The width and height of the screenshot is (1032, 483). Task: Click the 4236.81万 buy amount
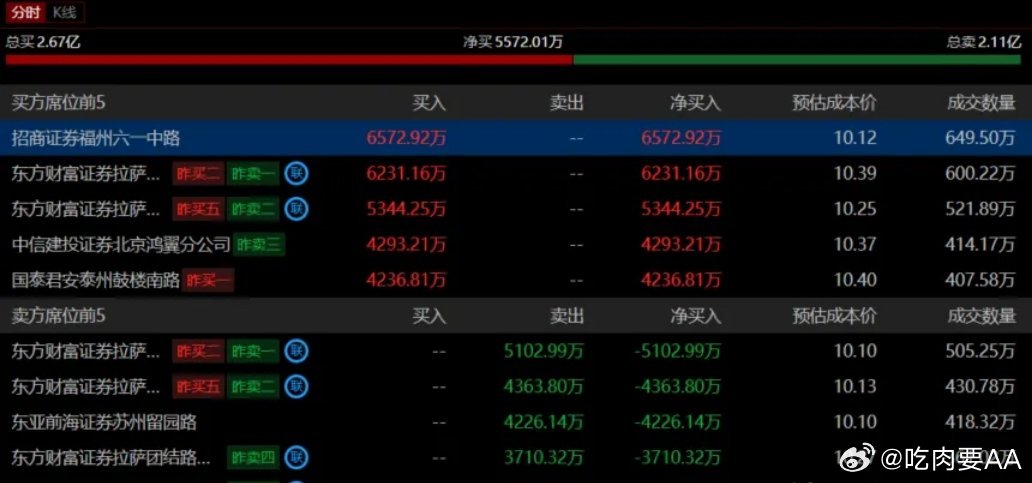(406, 280)
